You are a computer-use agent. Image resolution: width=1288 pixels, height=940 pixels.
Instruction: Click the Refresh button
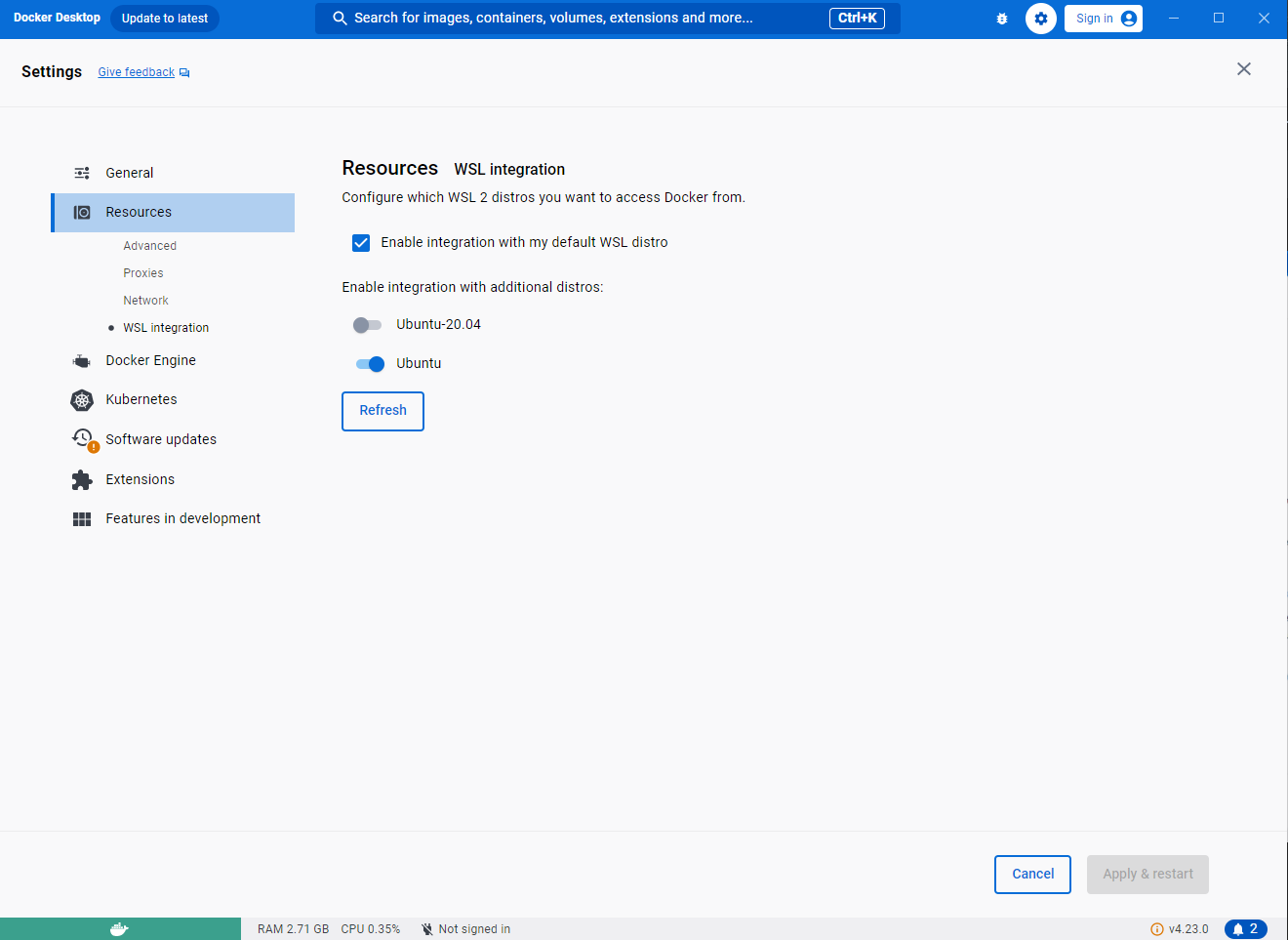(x=382, y=411)
